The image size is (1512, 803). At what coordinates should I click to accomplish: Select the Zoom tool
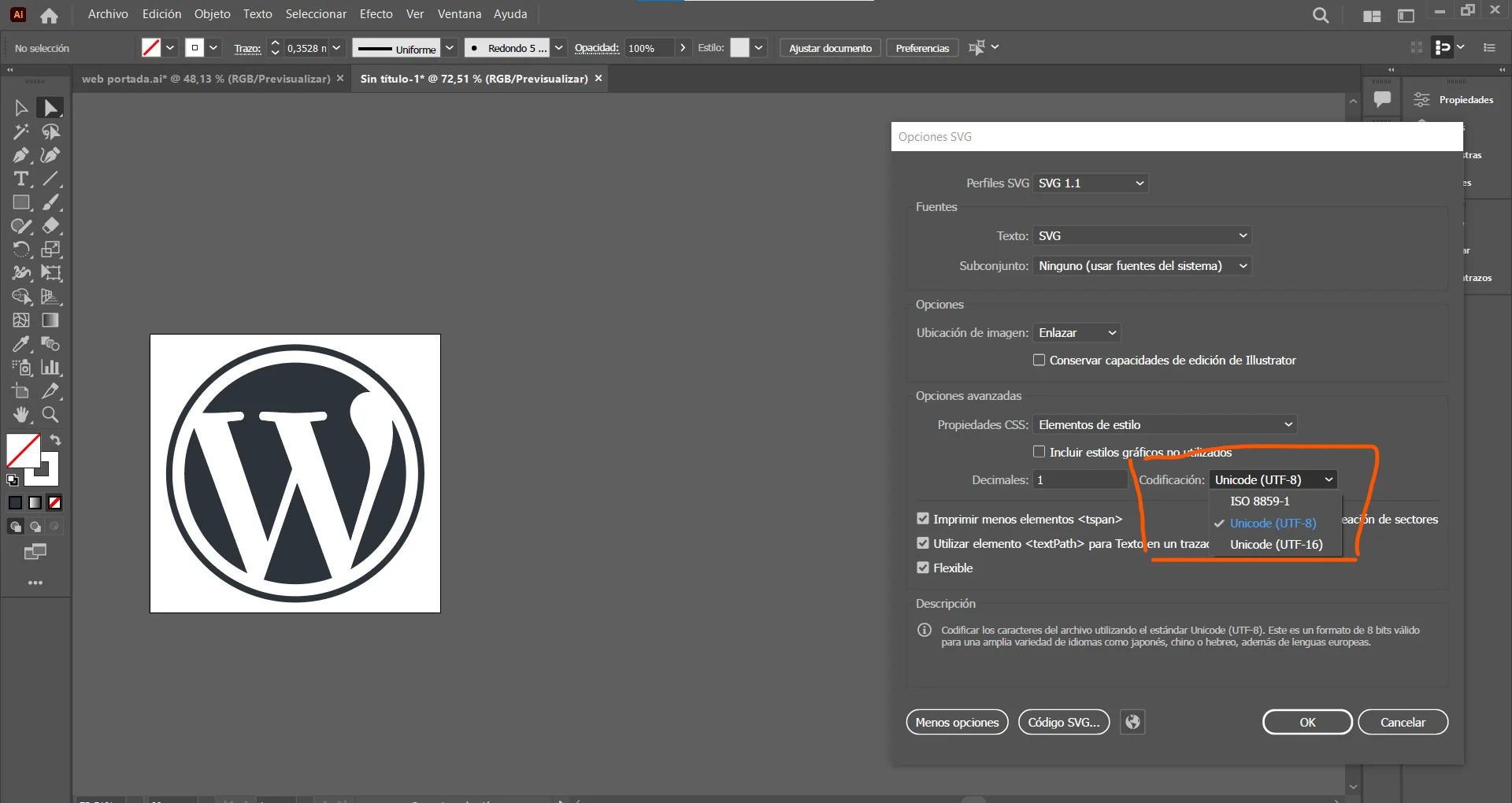coord(51,415)
